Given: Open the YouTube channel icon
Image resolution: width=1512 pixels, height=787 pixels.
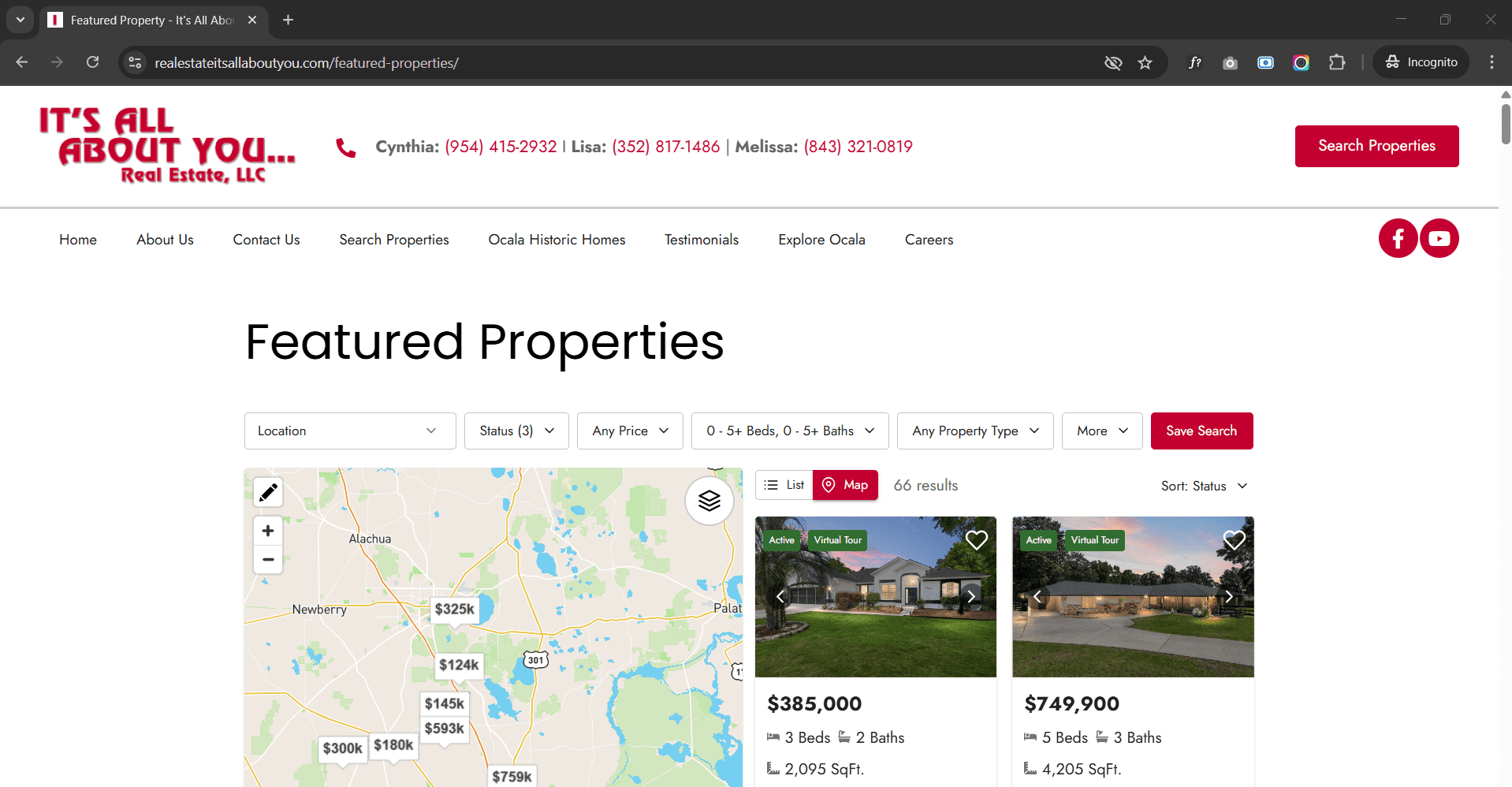Looking at the screenshot, I should coord(1439,238).
